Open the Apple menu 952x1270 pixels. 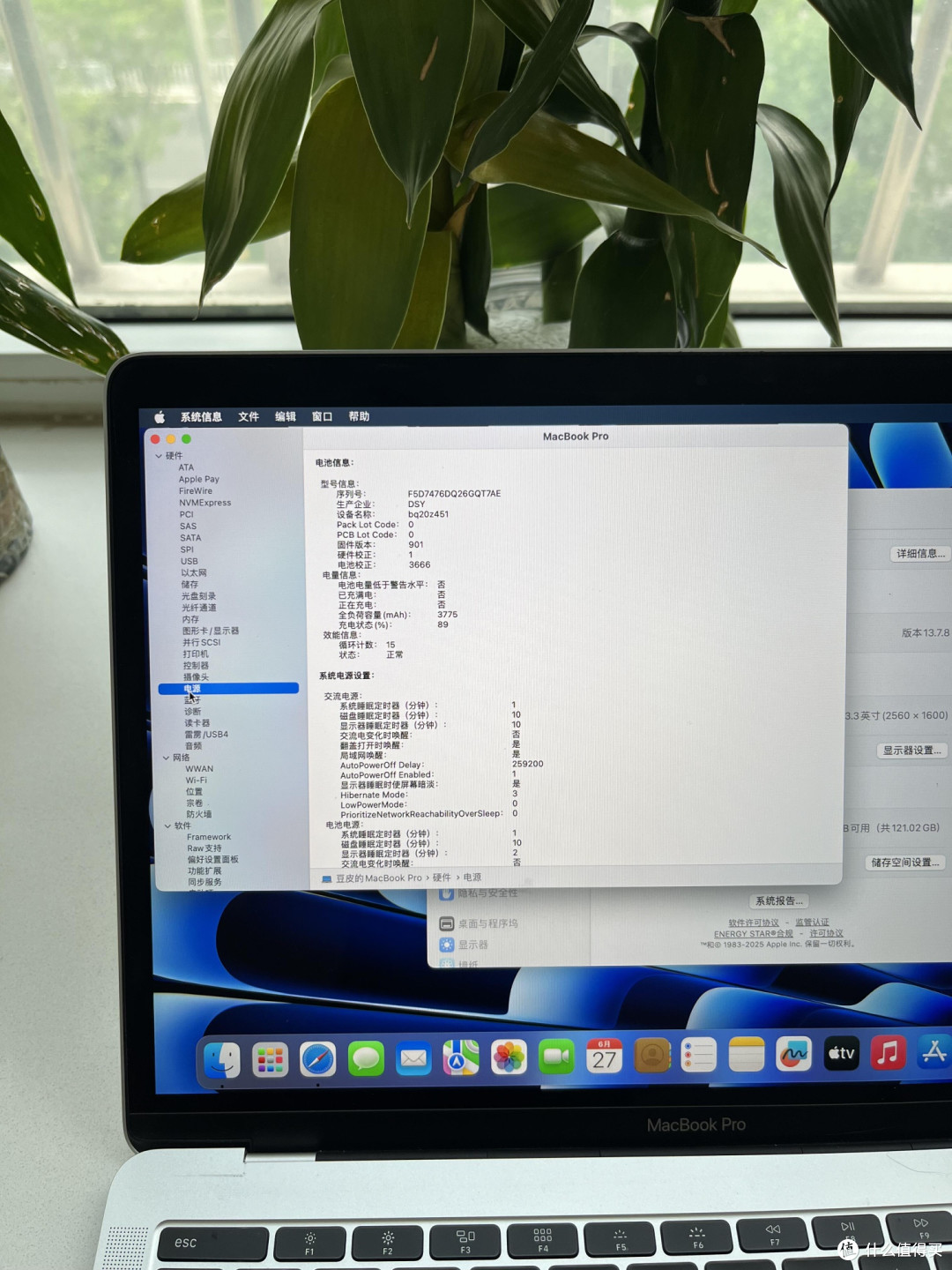160,417
